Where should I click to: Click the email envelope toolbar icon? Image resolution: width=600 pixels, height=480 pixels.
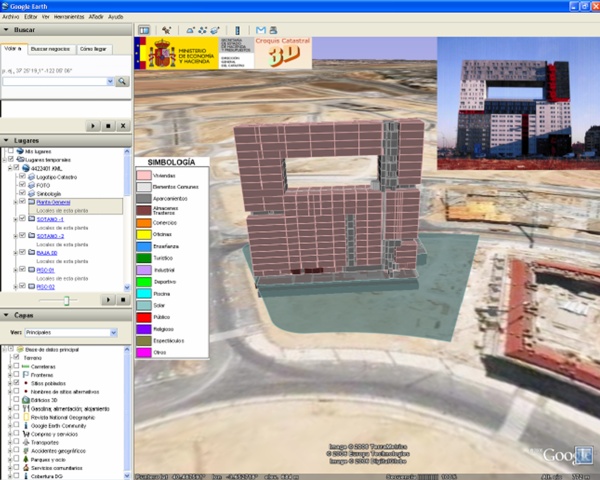point(261,31)
